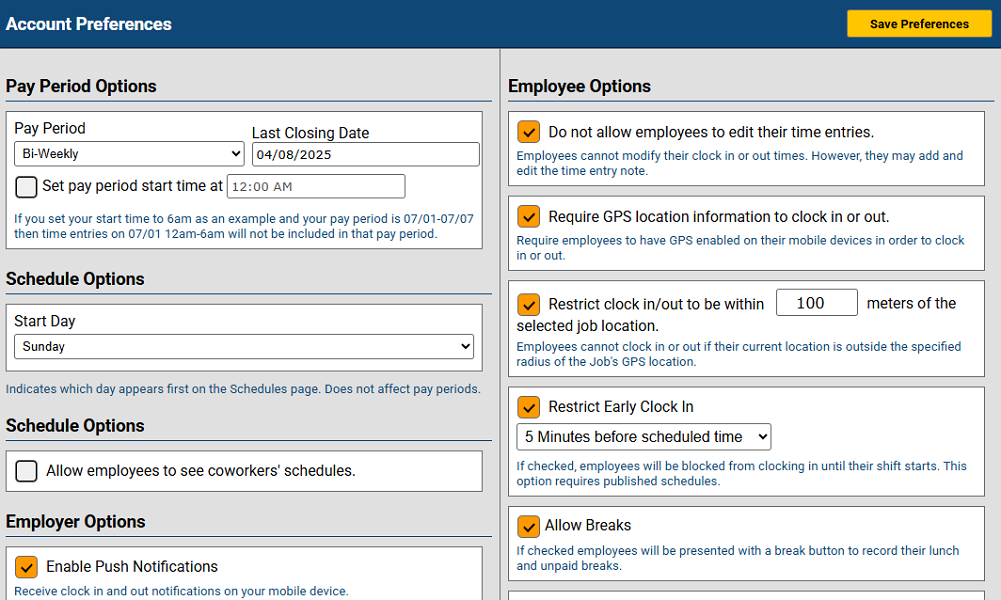1001x600 pixels.
Task: Click the Employee Options heading
Action: (x=579, y=86)
